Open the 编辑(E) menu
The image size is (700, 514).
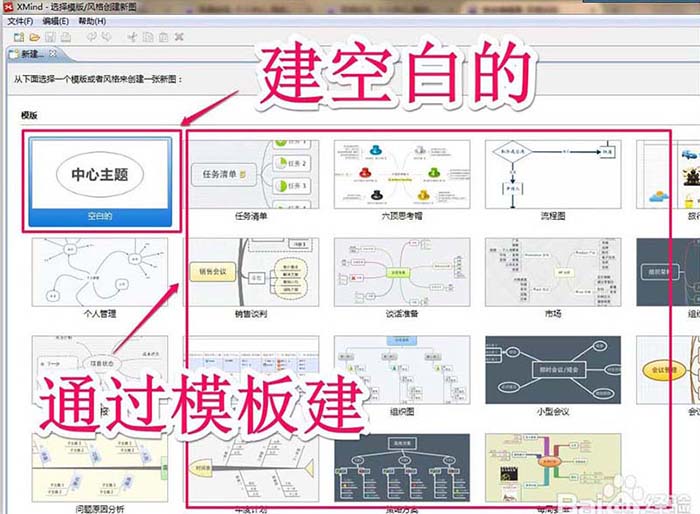(55, 21)
